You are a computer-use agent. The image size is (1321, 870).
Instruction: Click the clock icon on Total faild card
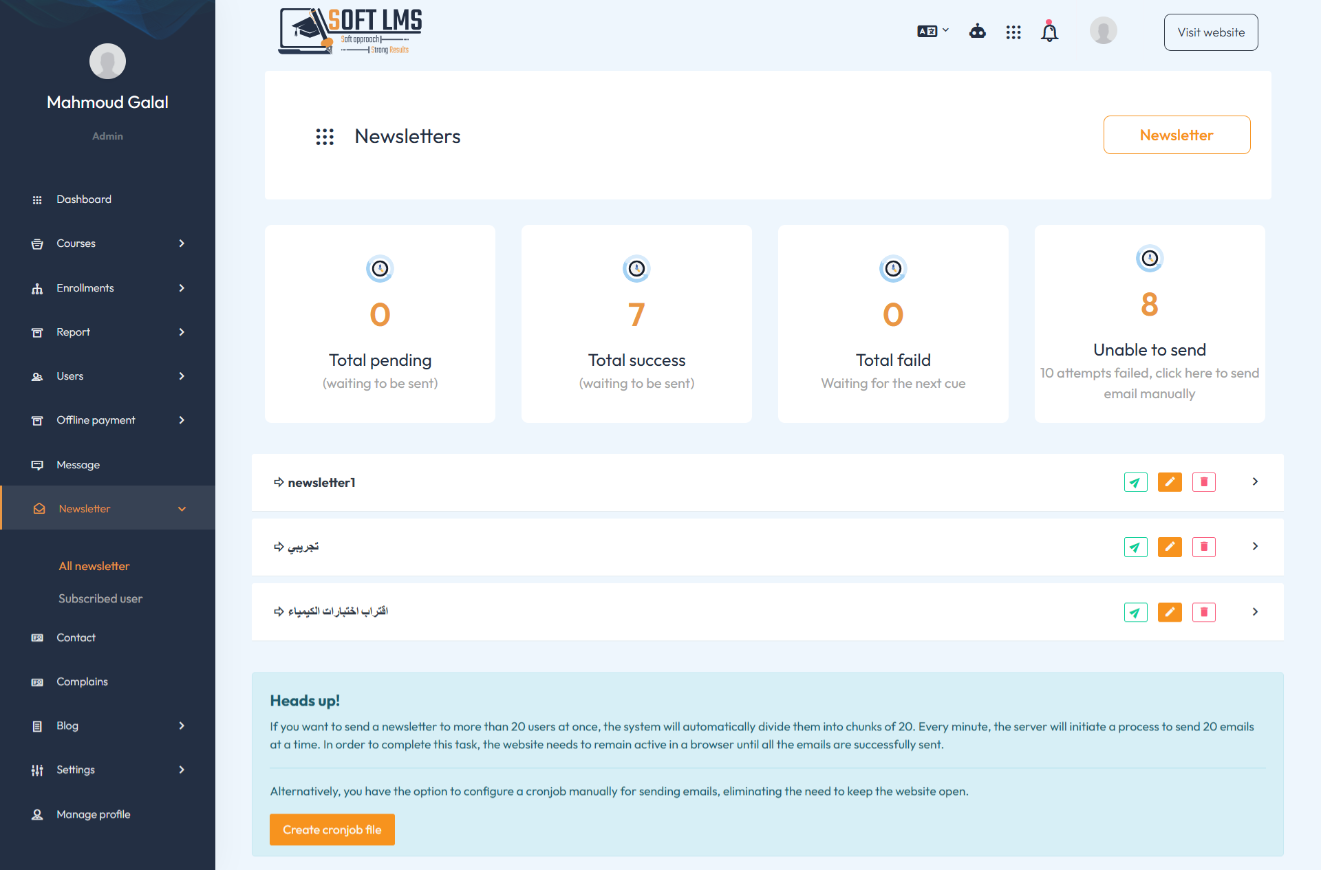893,269
